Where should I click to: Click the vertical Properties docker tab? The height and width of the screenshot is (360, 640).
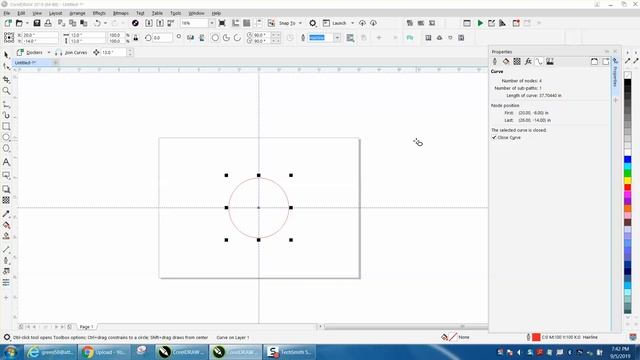click(x=615, y=73)
